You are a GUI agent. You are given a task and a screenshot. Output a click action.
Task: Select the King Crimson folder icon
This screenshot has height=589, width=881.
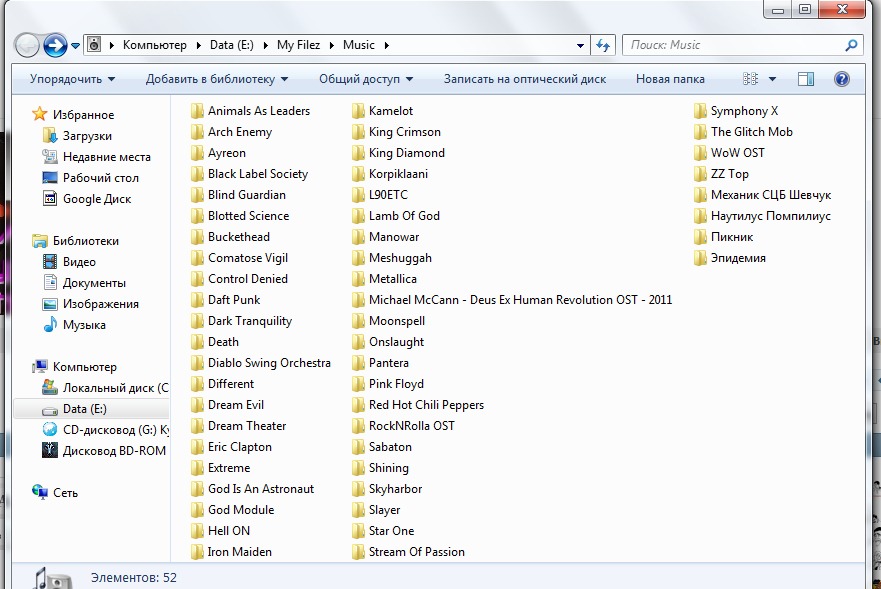pos(358,132)
